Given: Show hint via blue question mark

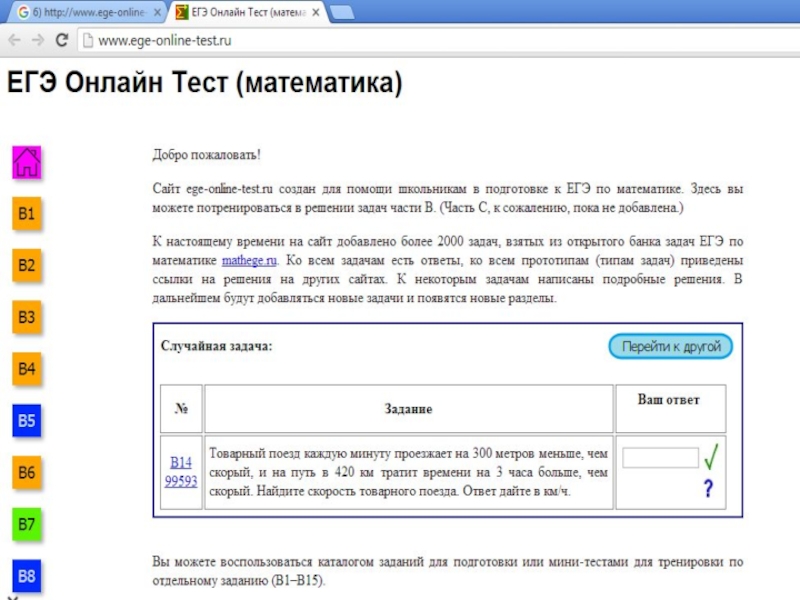Looking at the screenshot, I should click(x=708, y=489).
